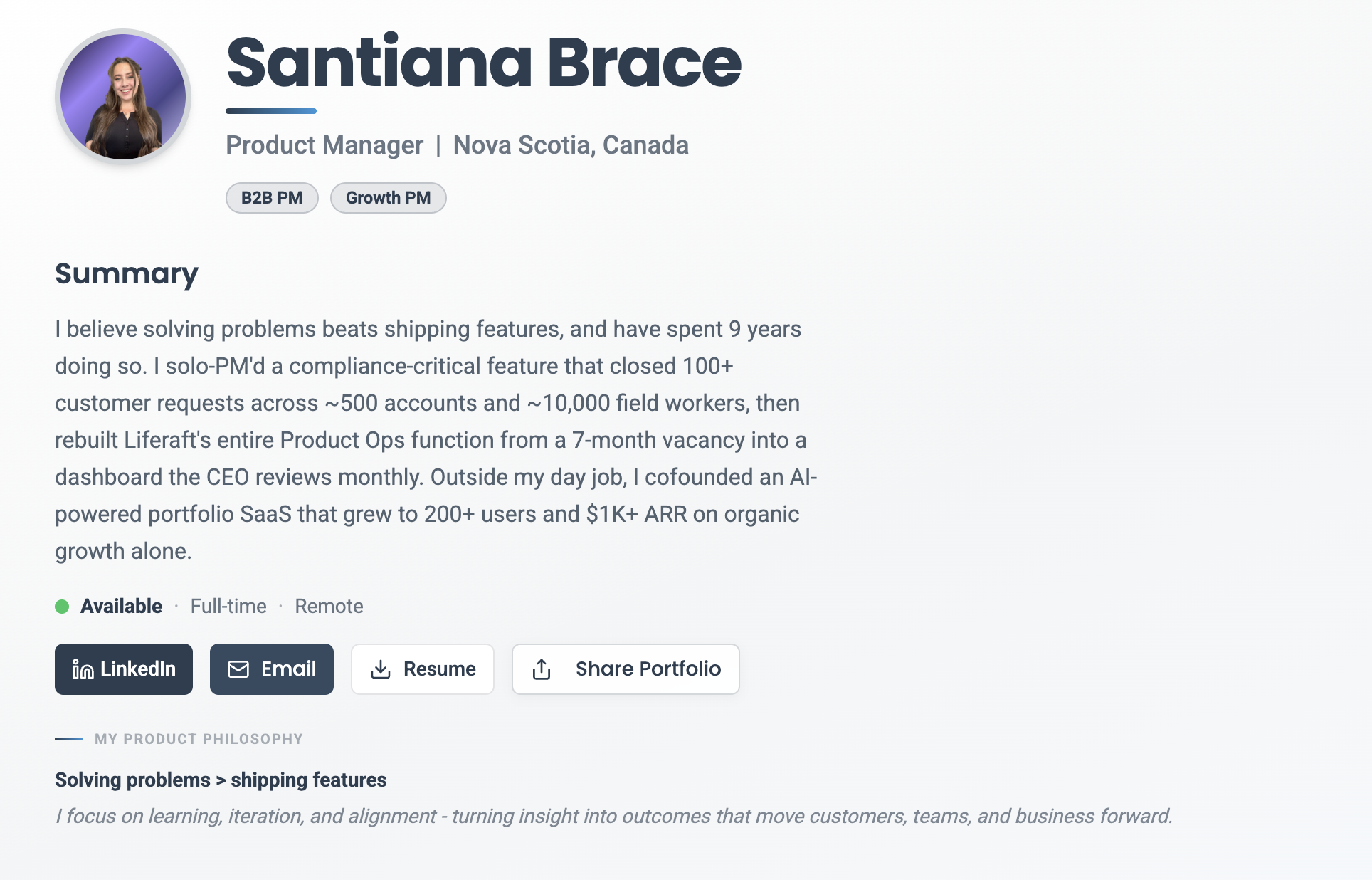Click the Santiana Brace name heading
Screen dimensions: 1372x880
[x=484, y=62]
